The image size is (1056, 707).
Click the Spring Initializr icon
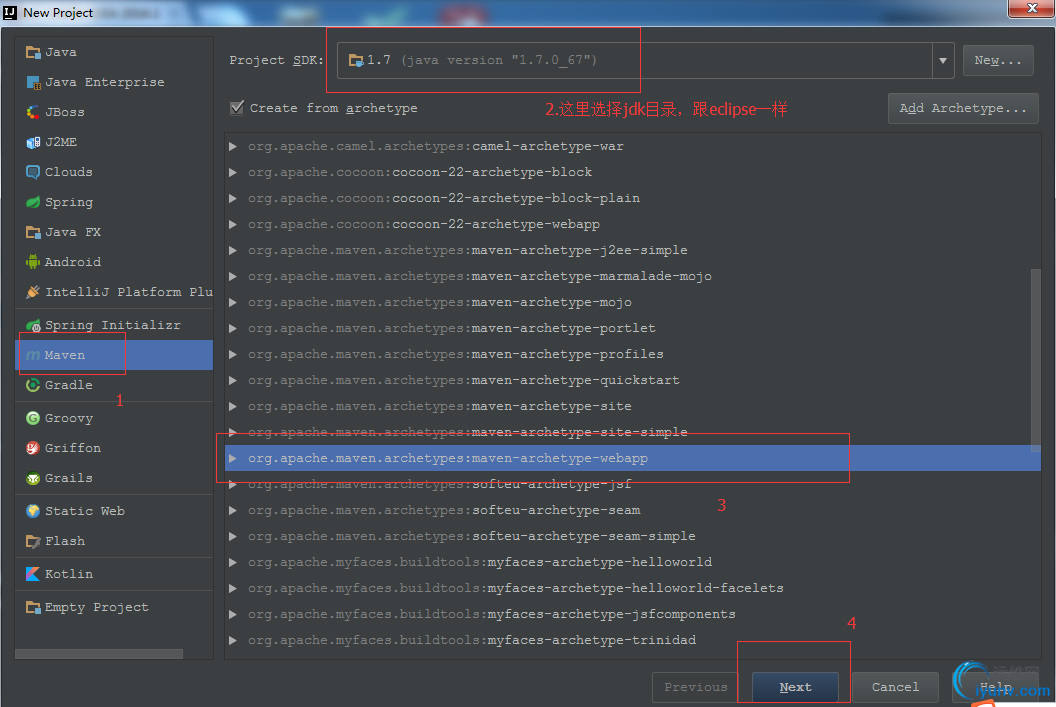click(33, 325)
